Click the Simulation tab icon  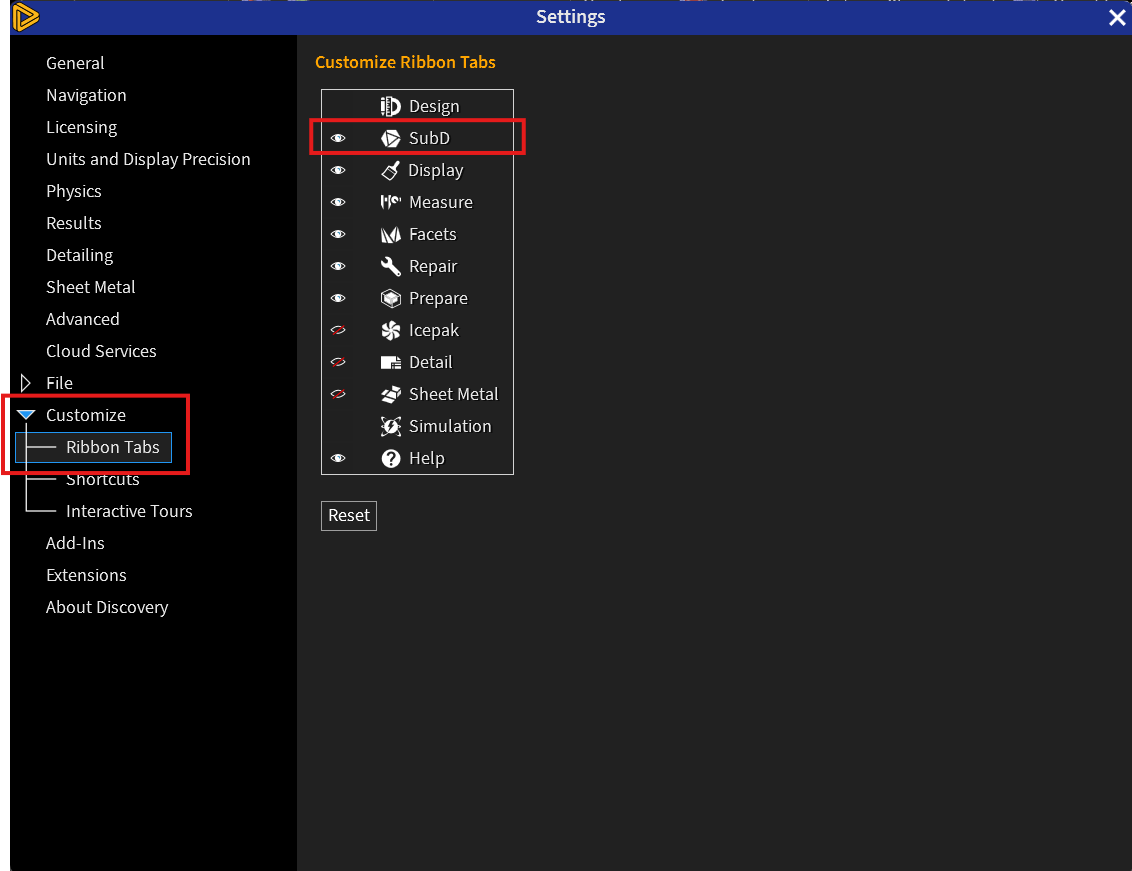(x=391, y=426)
